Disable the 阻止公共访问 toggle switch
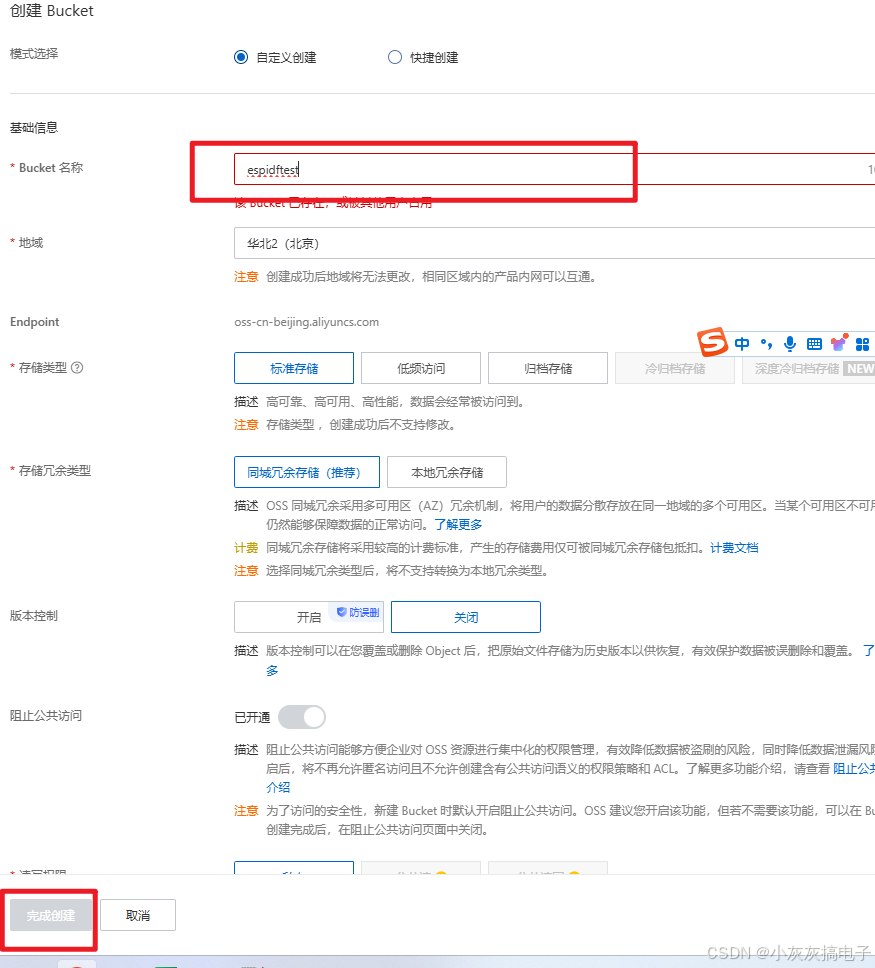This screenshot has width=875, height=968. [x=303, y=717]
